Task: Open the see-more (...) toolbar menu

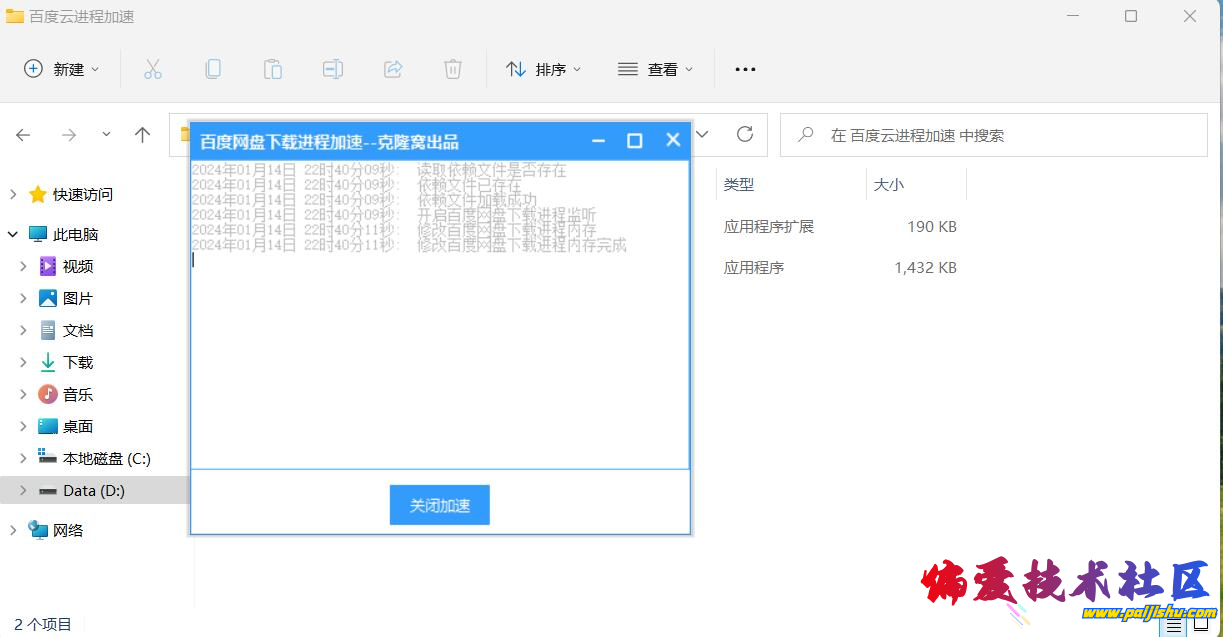Action: pyautogui.click(x=744, y=68)
